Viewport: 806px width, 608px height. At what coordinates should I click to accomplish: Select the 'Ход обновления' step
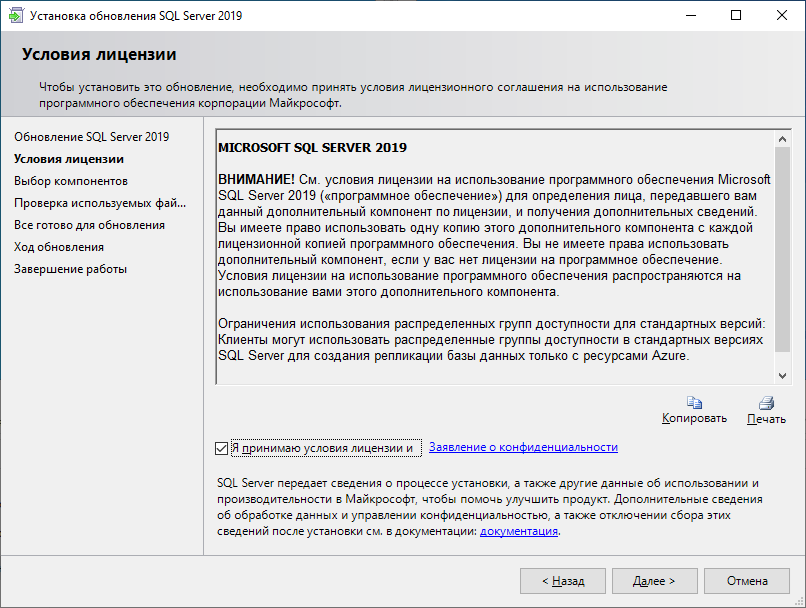tap(59, 247)
